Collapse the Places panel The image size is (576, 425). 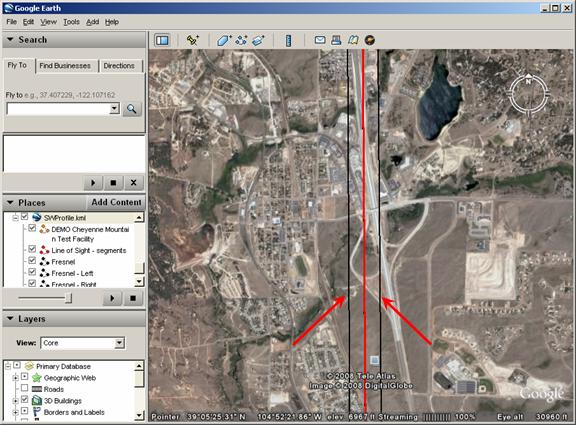coord(10,202)
